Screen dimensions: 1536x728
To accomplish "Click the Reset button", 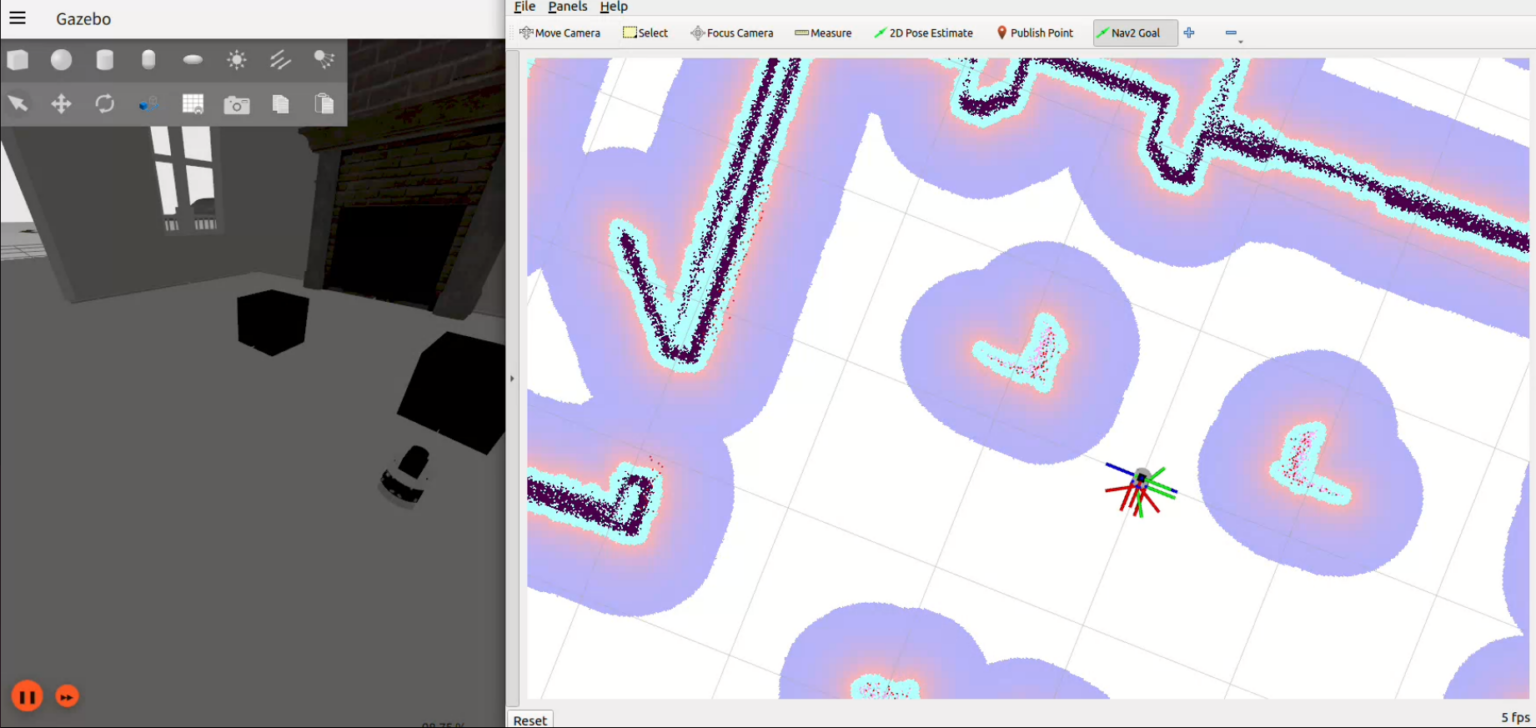I will tap(530, 719).
